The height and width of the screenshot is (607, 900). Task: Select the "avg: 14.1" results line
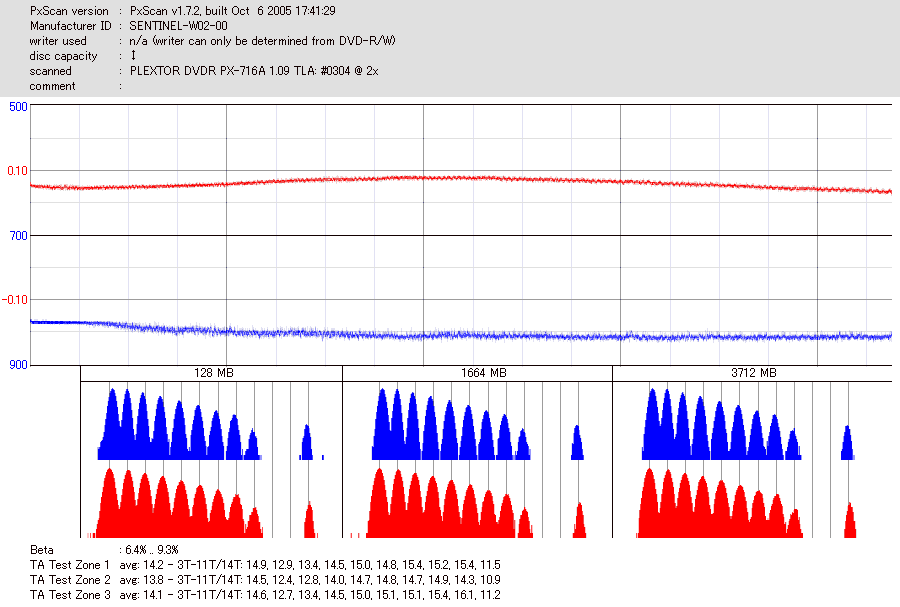click(x=310, y=594)
